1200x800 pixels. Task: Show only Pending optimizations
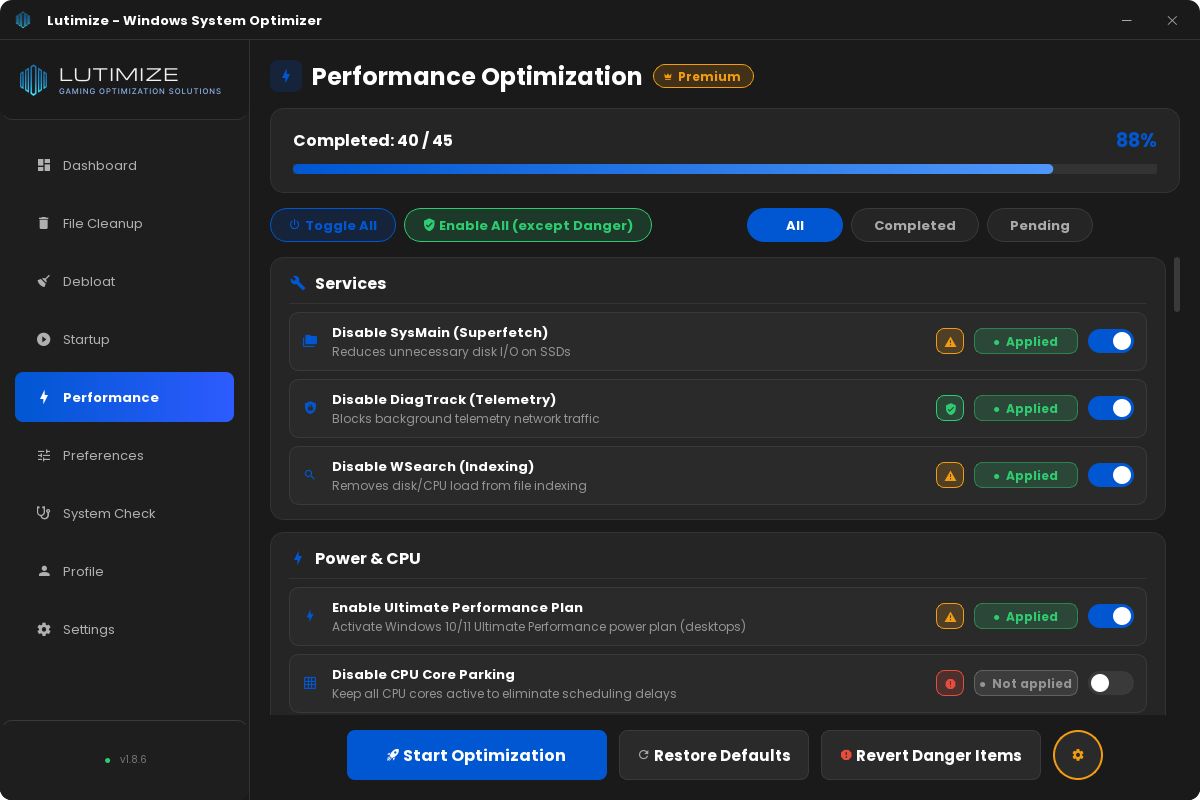(x=1040, y=225)
